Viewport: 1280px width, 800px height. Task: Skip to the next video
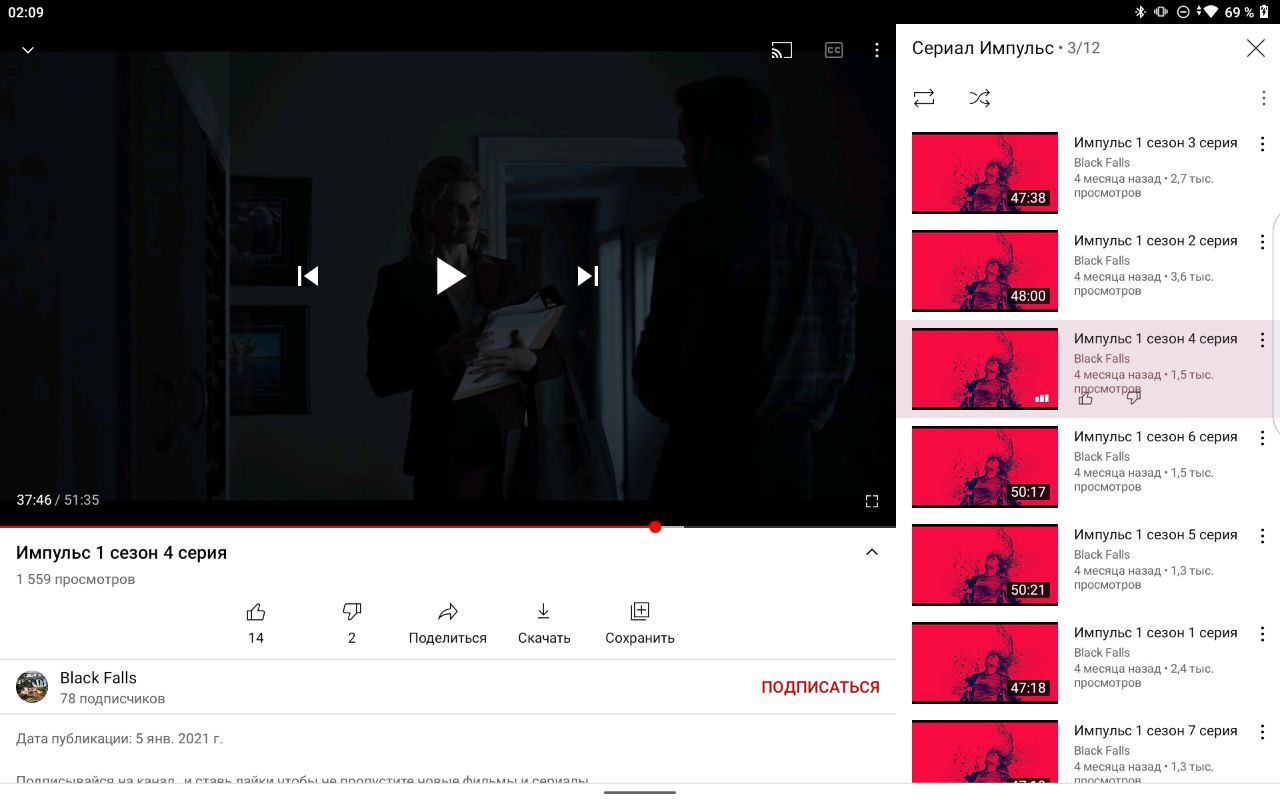[x=588, y=276]
